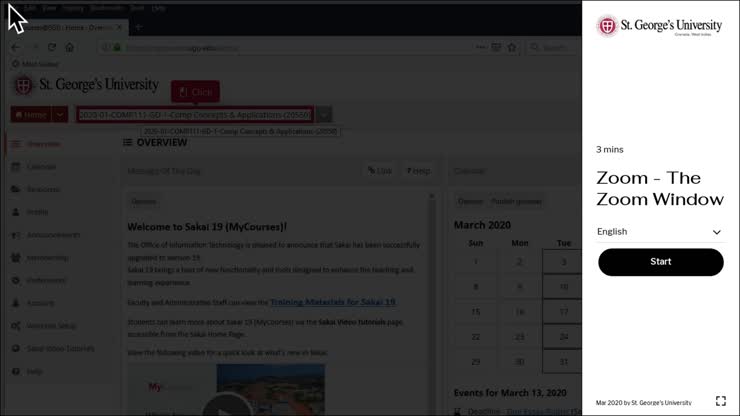Open the View menu in the browser

pyautogui.click(x=49, y=8)
